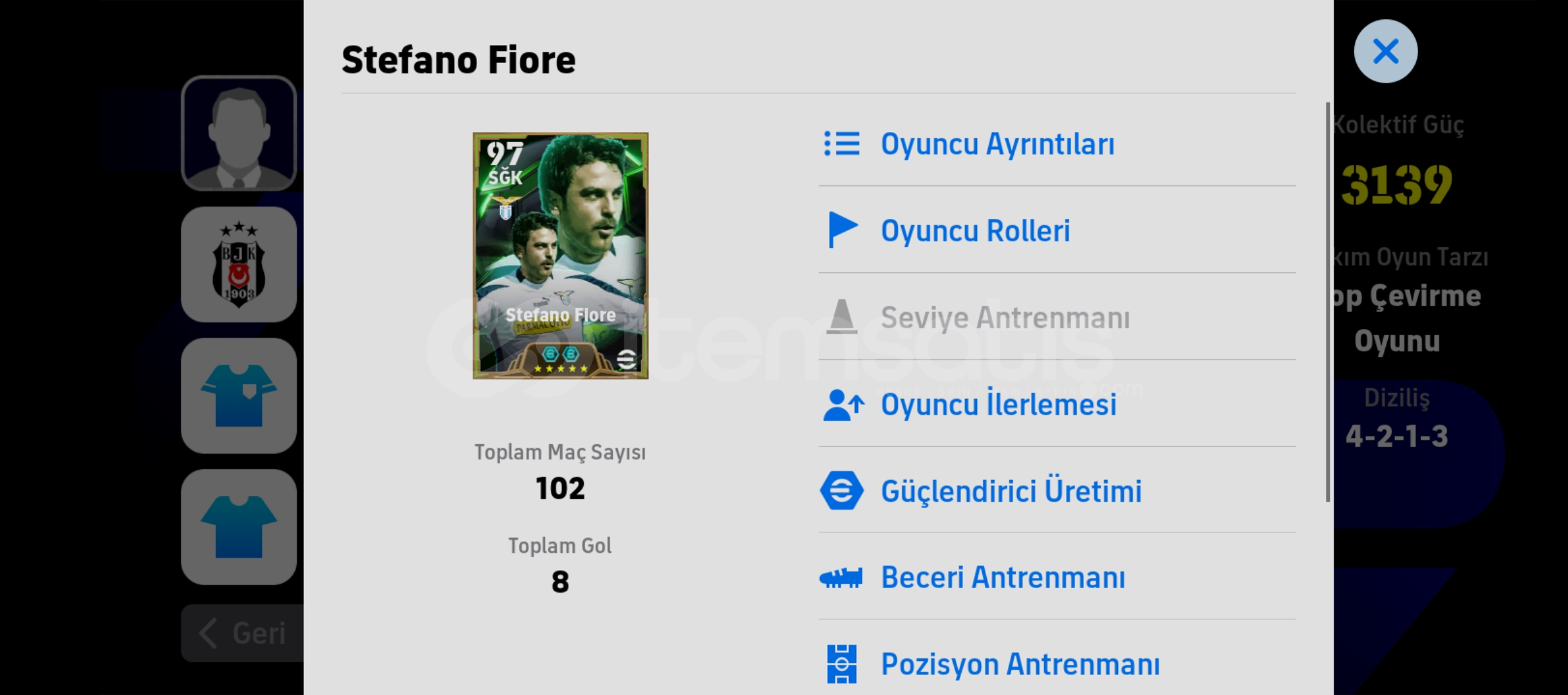1568x695 pixels.
Task: Click the panel's vertical scrollbar
Action: click(x=1327, y=302)
